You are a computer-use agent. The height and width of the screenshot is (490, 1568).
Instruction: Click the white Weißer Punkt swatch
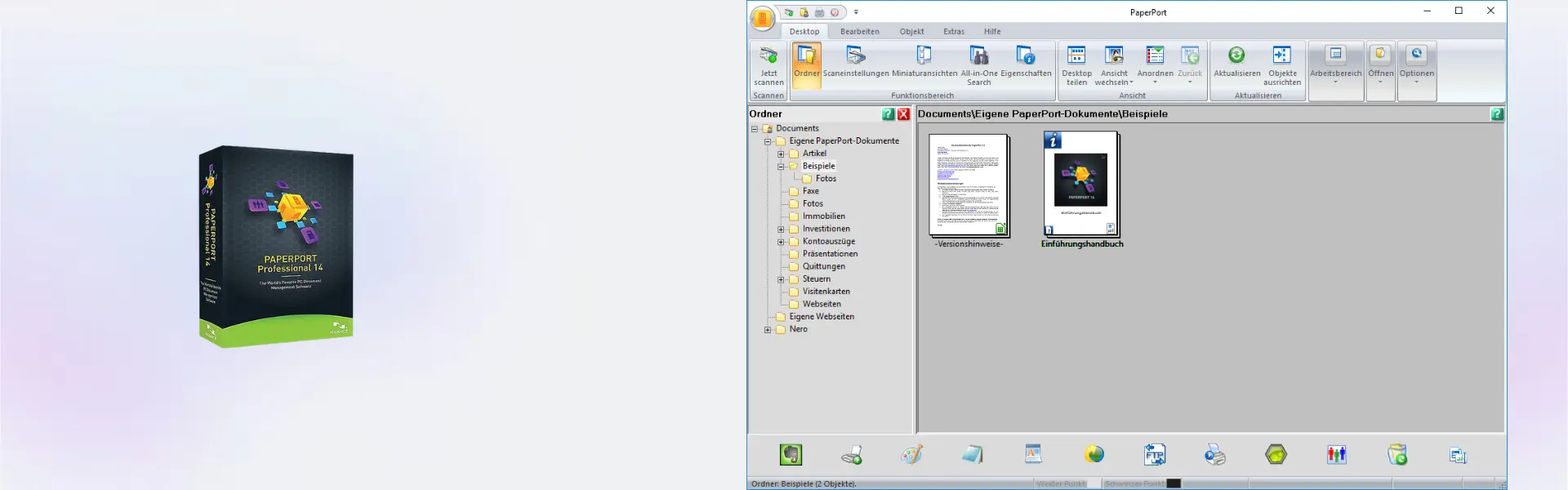[x=1094, y=483]
